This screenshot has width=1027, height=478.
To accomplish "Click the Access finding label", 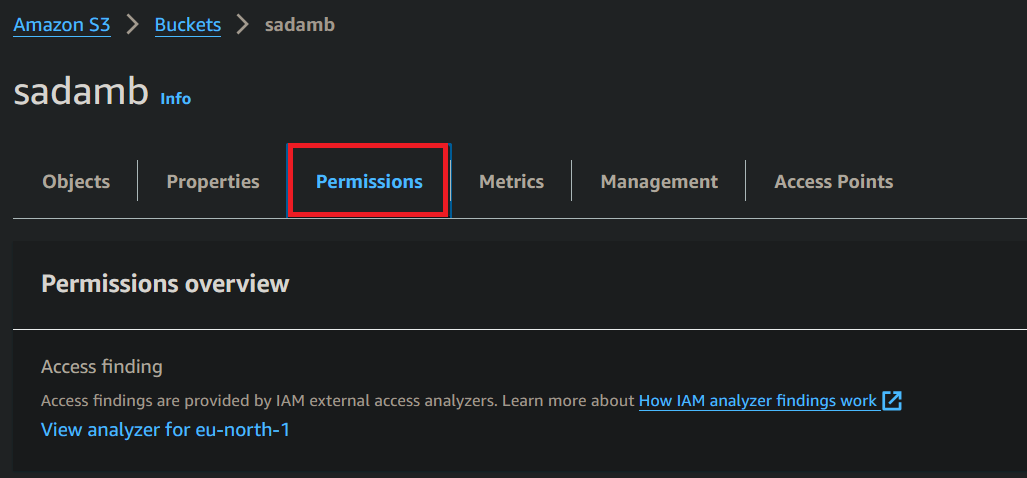I will pos(101,367).
